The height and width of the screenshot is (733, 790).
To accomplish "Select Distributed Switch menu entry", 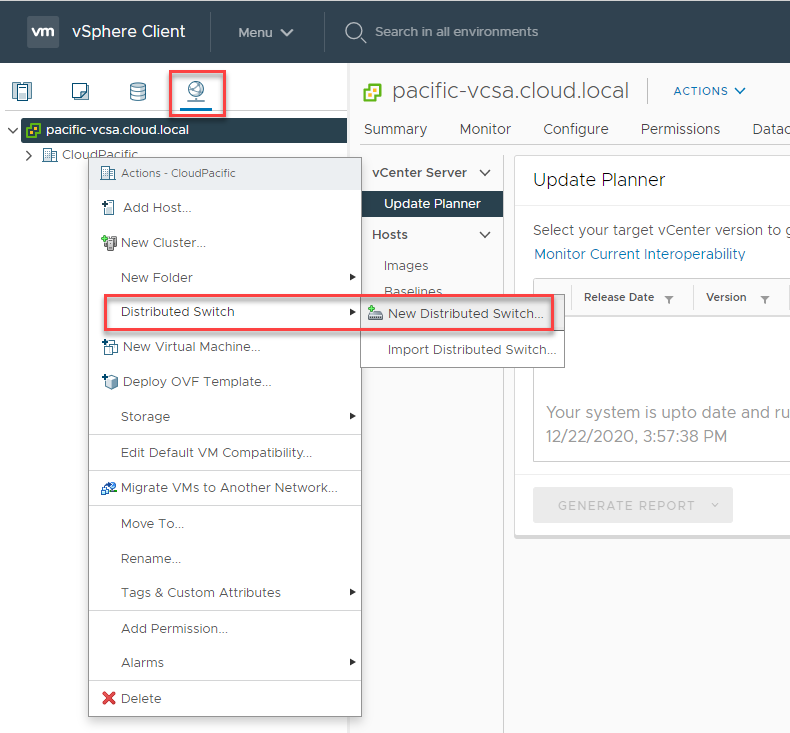I will click(225, 312).
